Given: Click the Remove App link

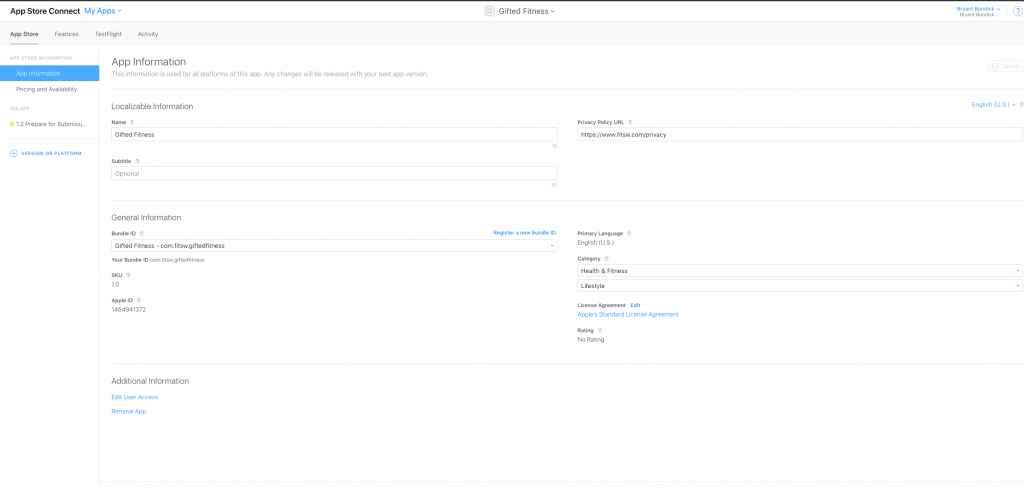Looking at the screenshot, I should 129,412.
